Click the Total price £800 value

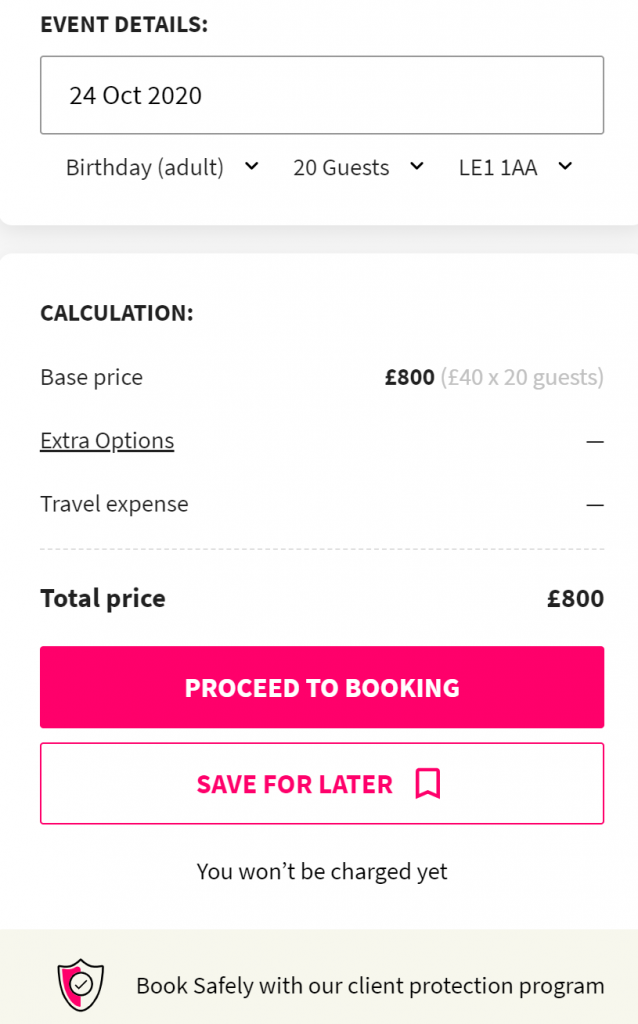pos(575,599)
